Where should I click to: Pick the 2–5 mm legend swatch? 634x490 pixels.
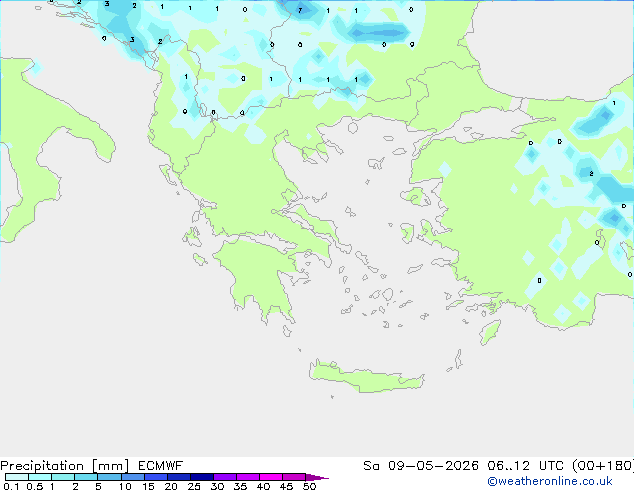click(x=86, y=477)
